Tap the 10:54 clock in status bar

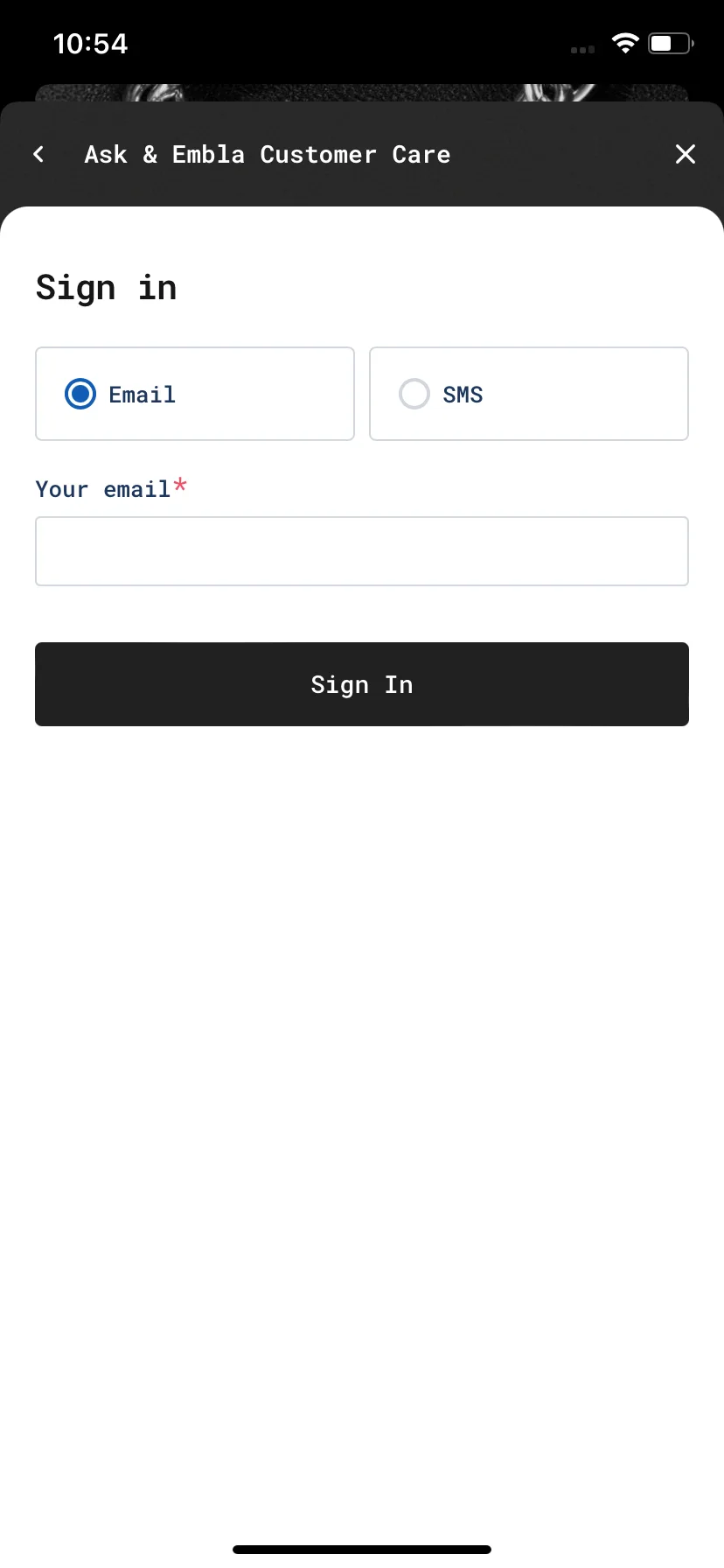pos(90,44)
